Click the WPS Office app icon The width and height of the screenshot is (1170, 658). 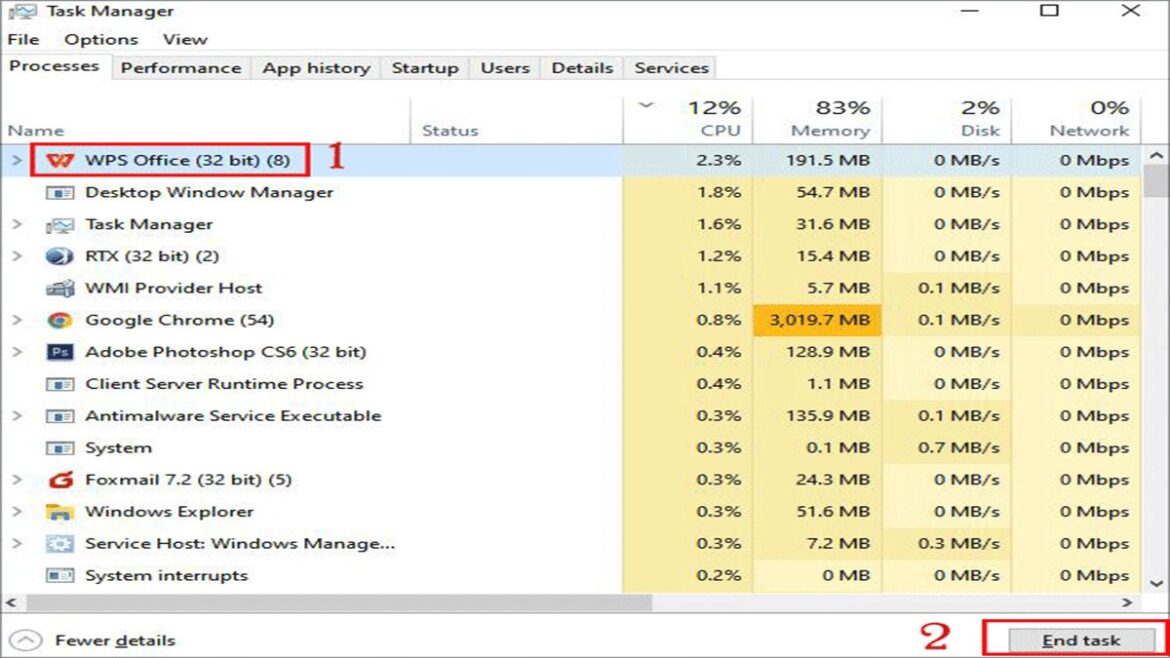[x=60, y=159]
